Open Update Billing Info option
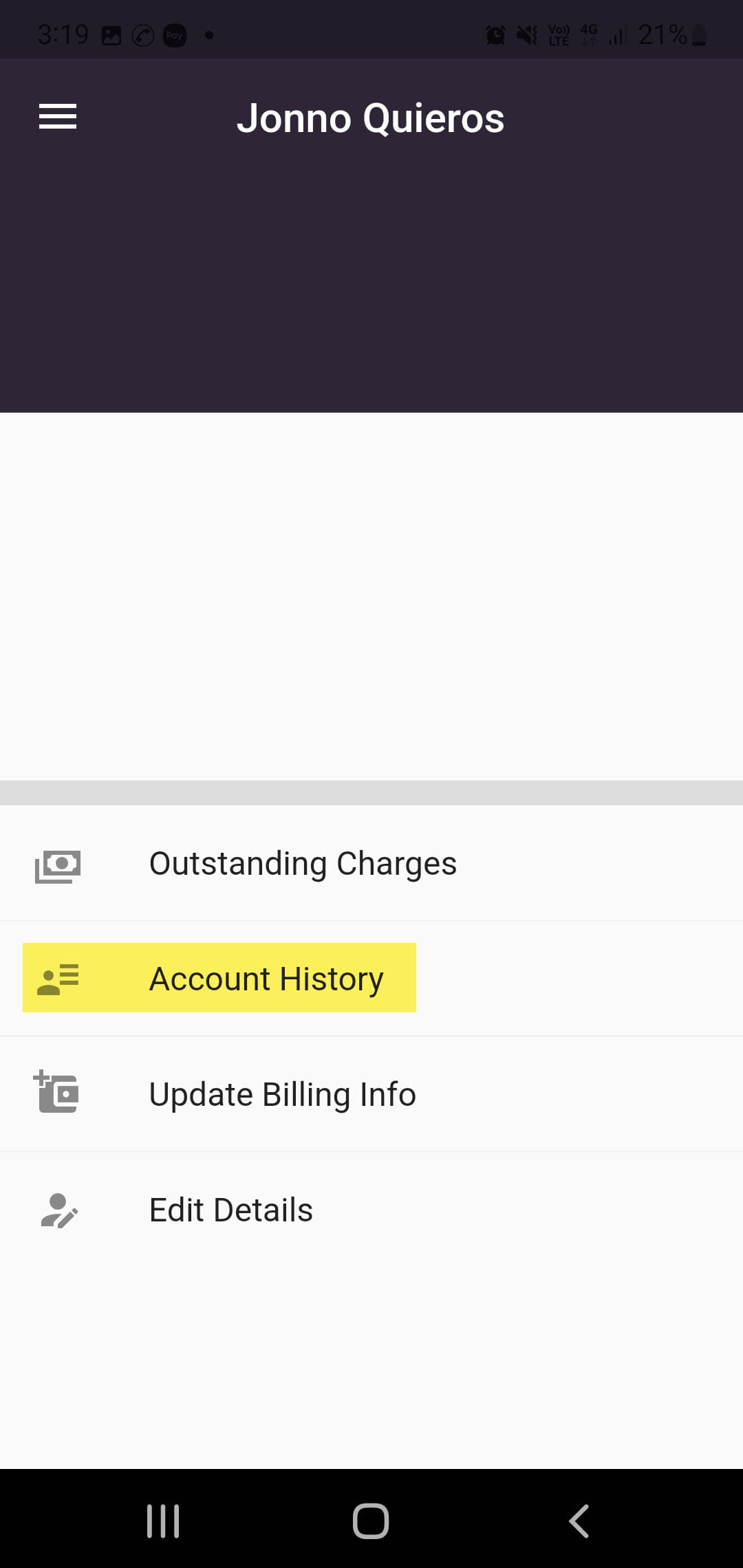This screenshot has height=1568, width=743. pos(282,1094)
